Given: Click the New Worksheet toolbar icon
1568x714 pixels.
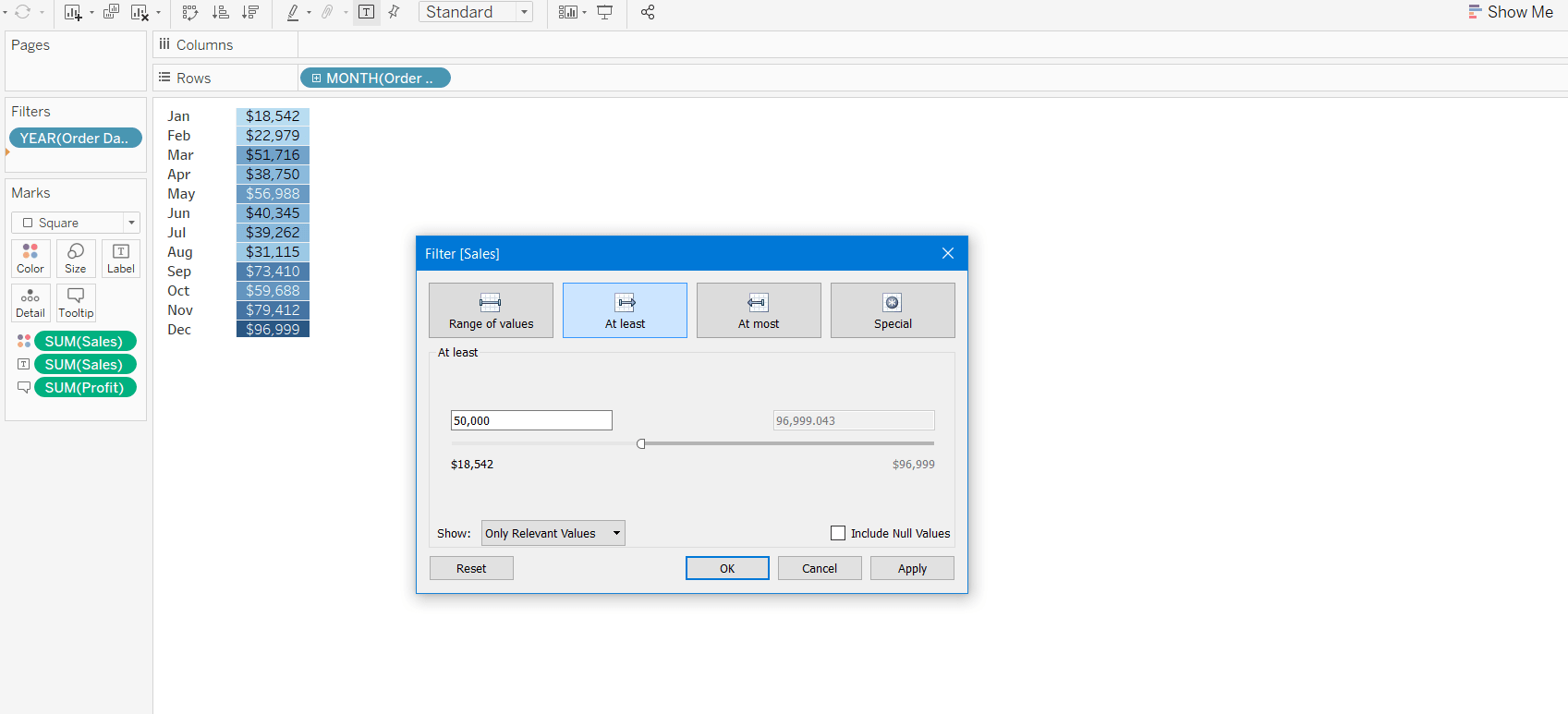Looking at the screenshot, I should [73, 12].
